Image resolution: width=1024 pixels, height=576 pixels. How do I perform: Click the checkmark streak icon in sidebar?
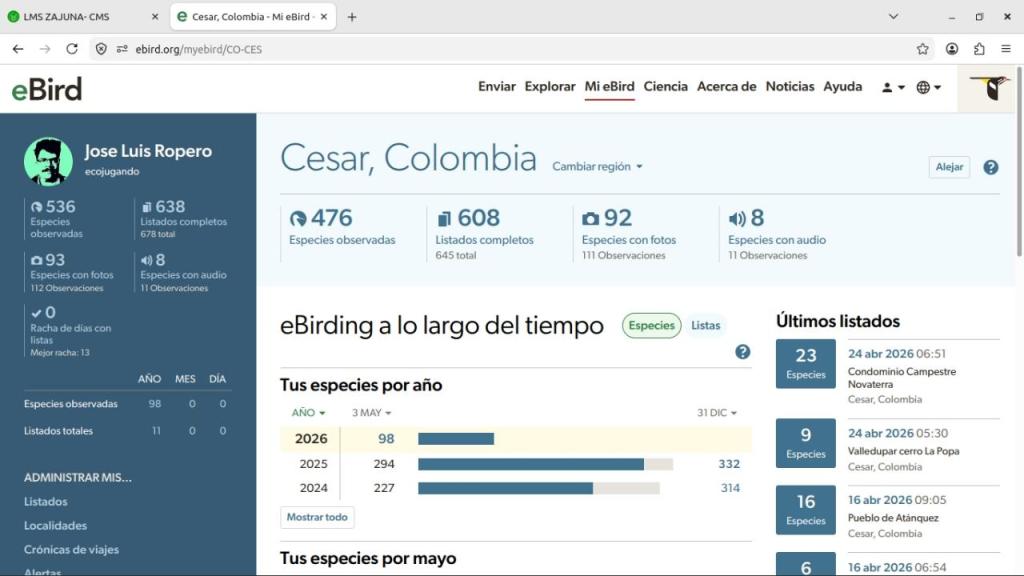pos(36,313)
